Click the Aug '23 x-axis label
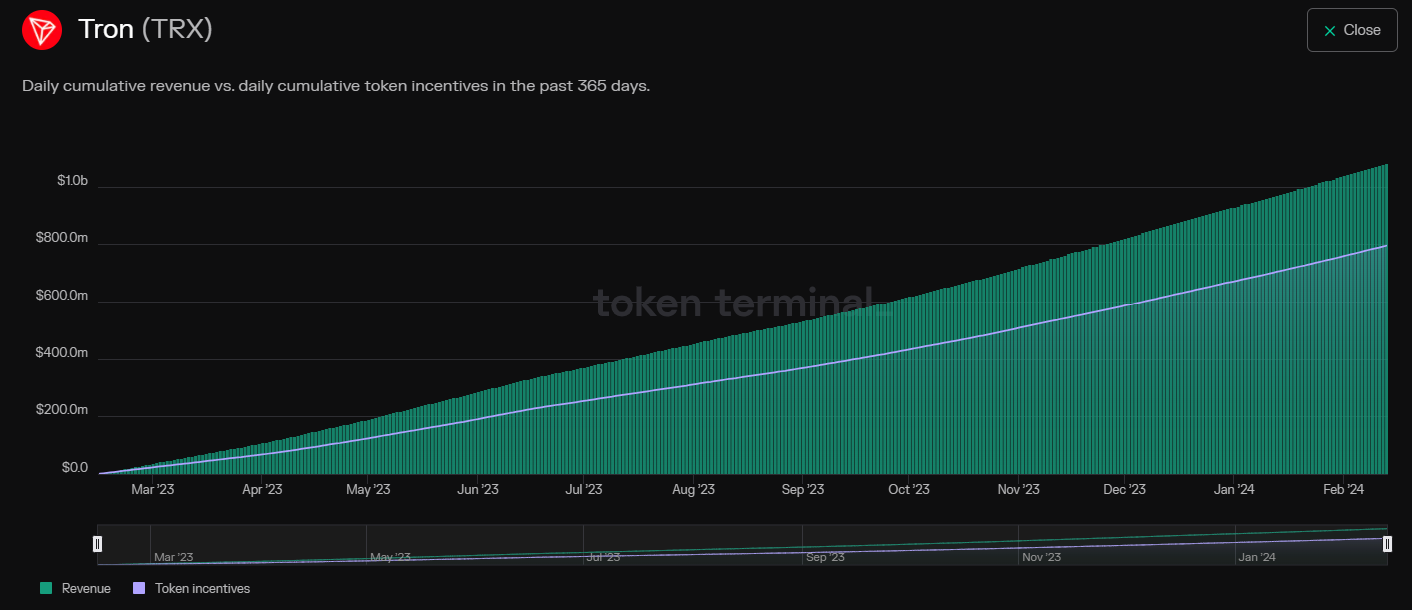Viewport: 1412px width, 610px height. (693, 489)
